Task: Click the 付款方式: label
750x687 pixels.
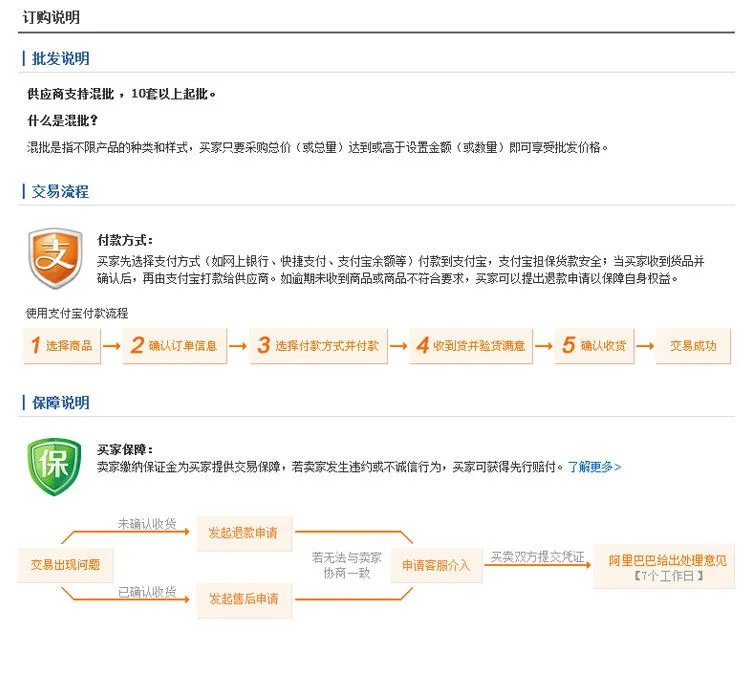Action: pos(125,240)
